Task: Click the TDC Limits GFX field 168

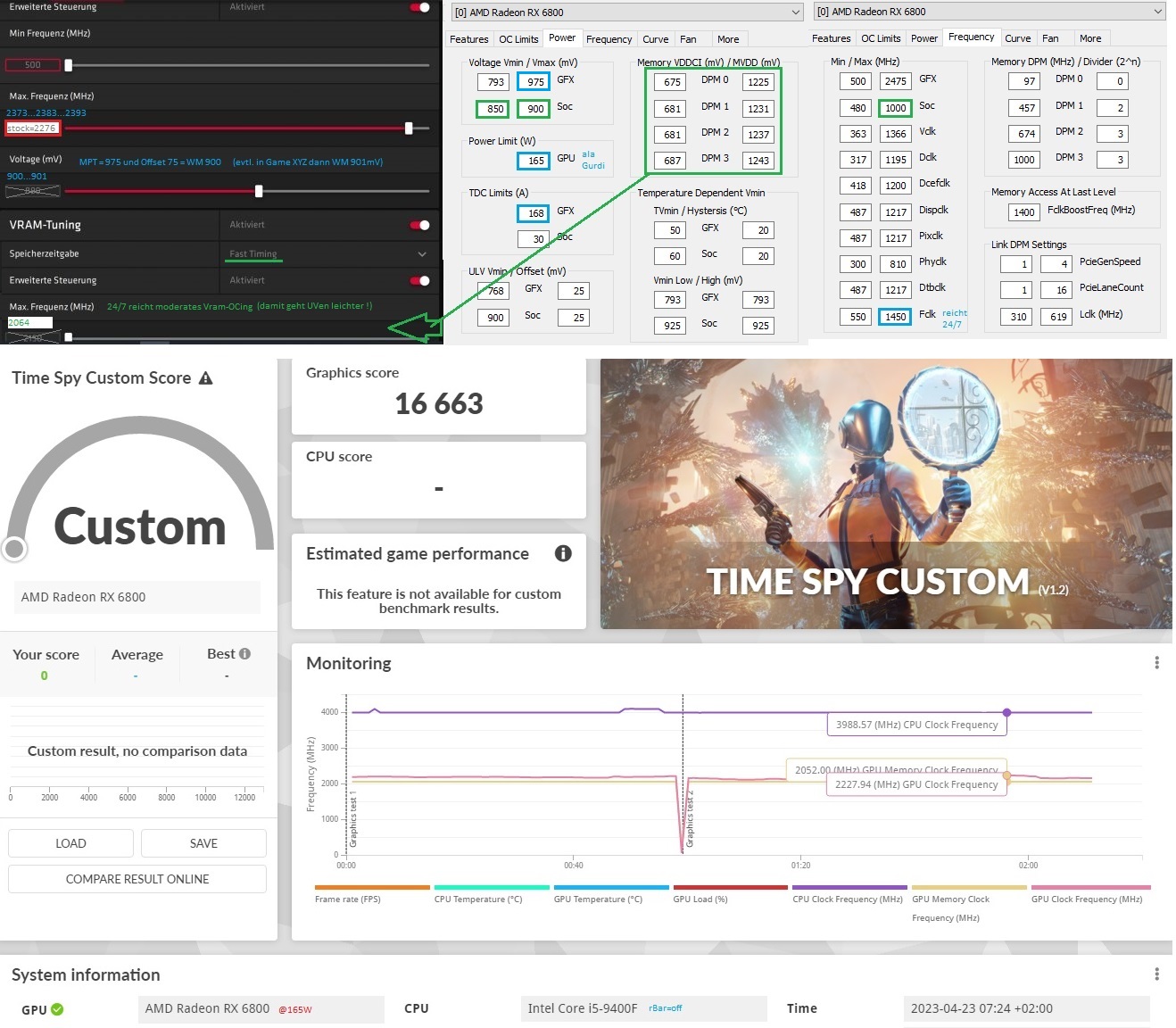Action: [x=534, y=213]
